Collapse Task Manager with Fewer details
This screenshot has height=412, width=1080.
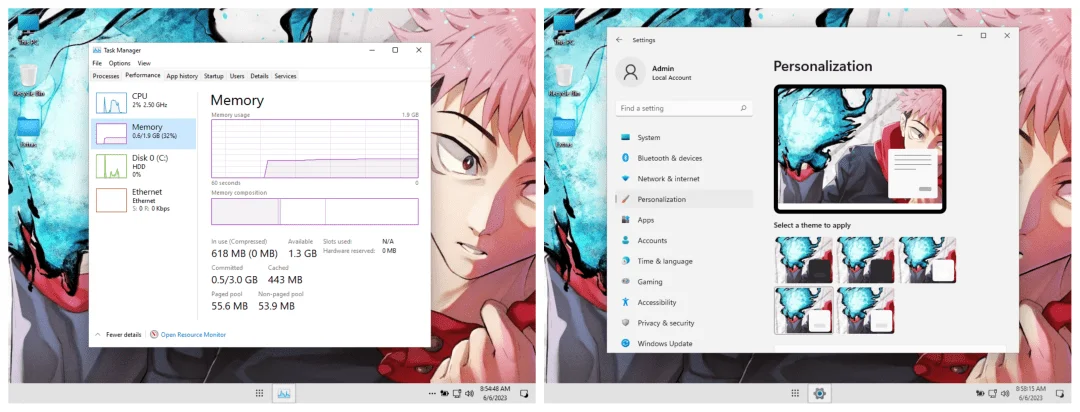(x=118, y=334)
